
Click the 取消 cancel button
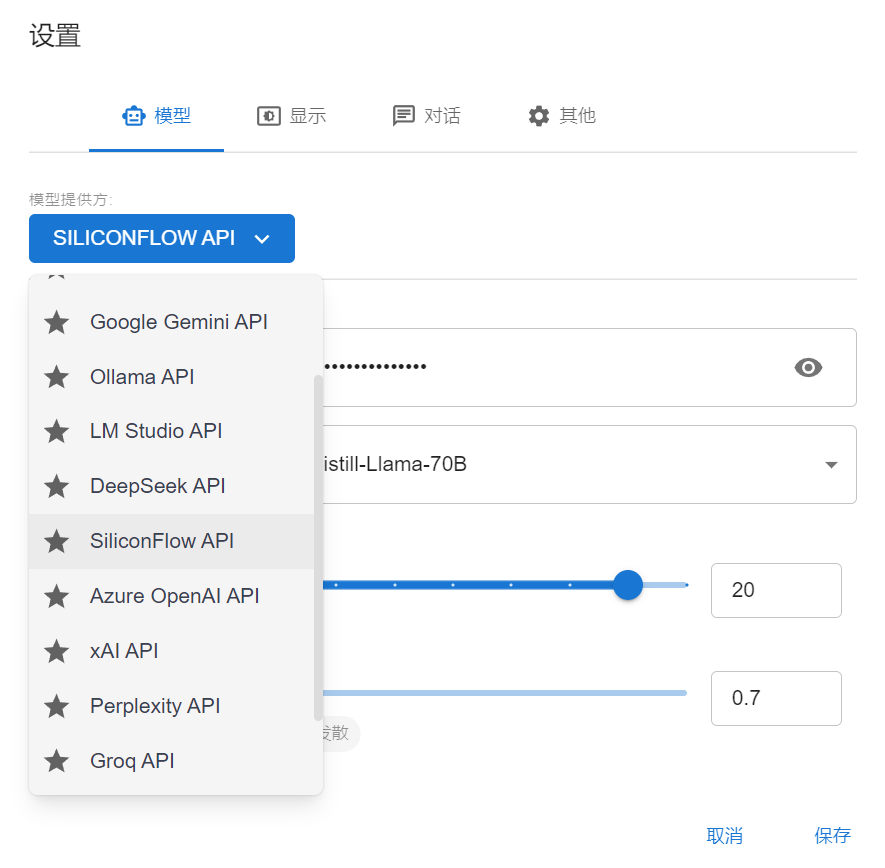click(725, 836)
